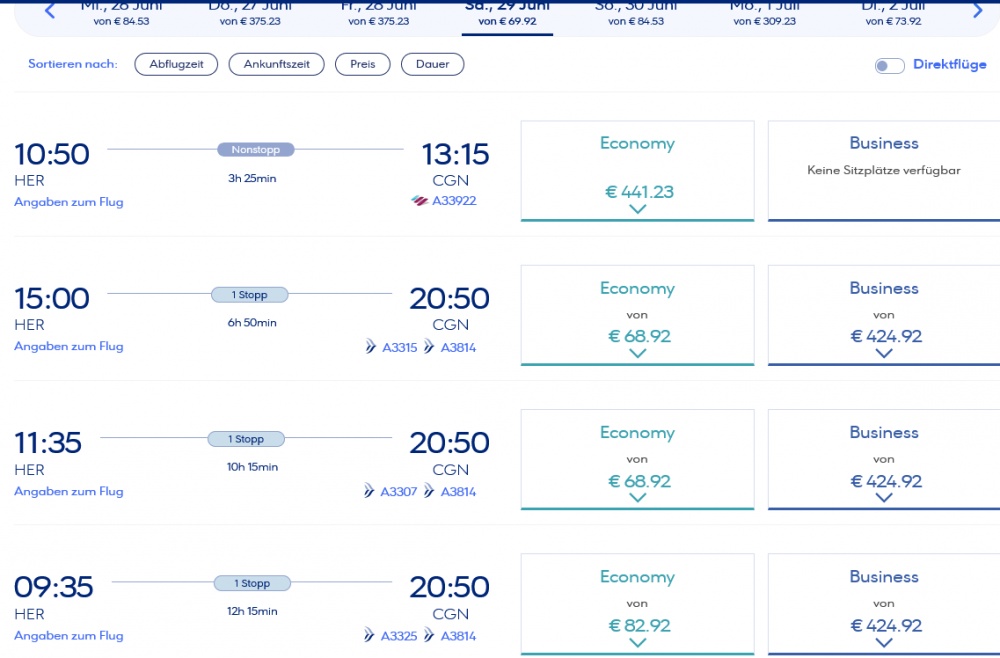Open Angaben zum Flug for 10:50 departure

pos(69,202)
